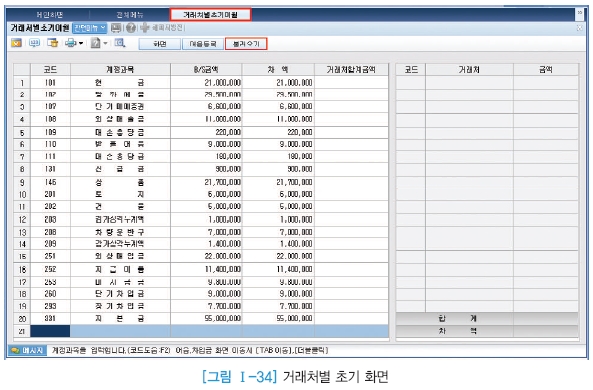Select the 자본금 account row
Image resolution: width=593 pixels, height=390 pixels.
(x=201, y=319)
